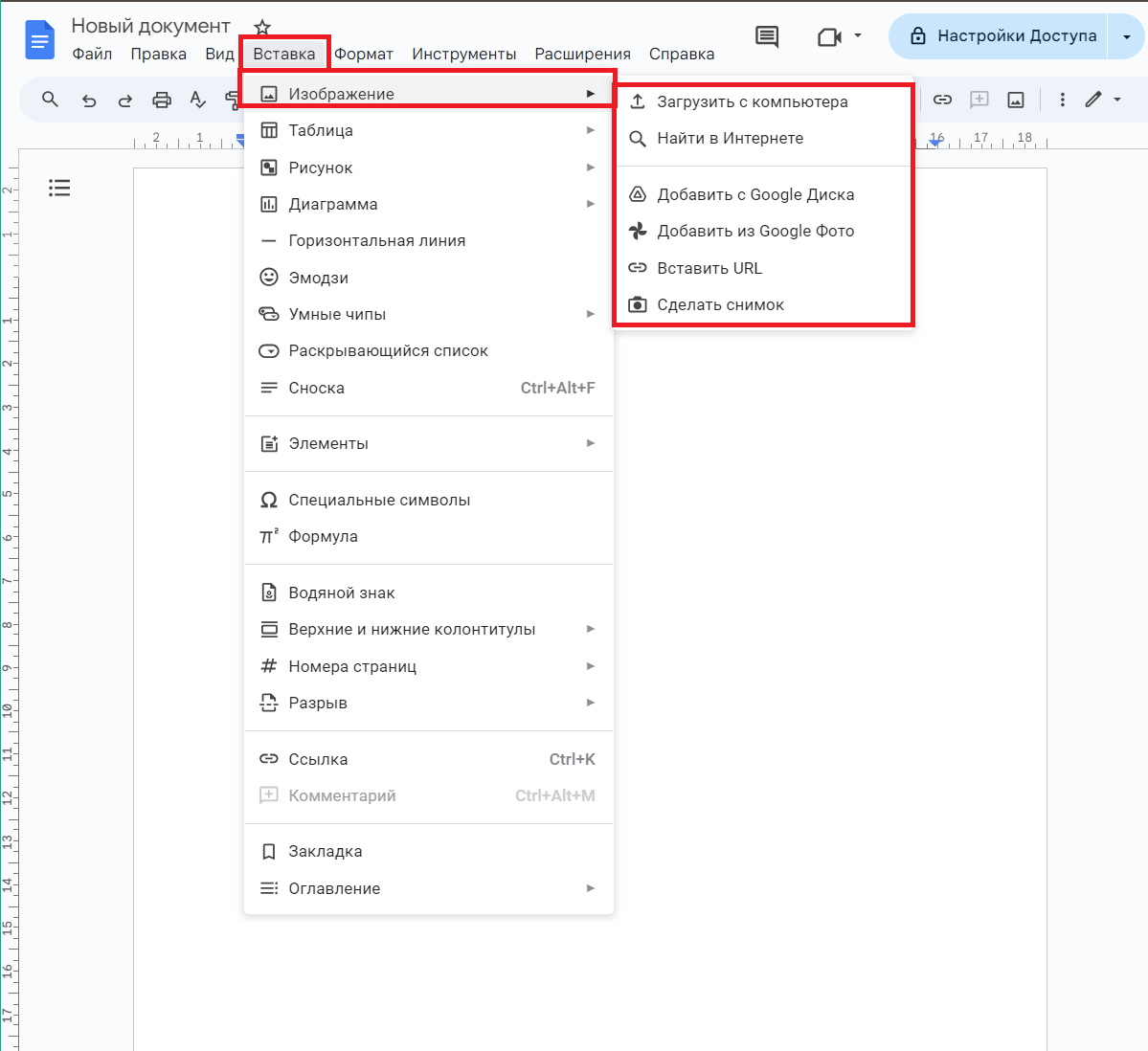Expand the Таблица submenu

pyautogui.click(x=428, y=130)
